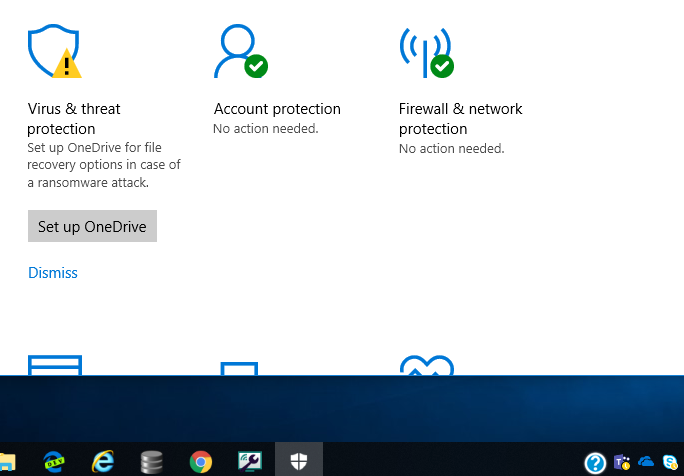
Task: Dismiss the OneDrive recommendation
Action: pos(53,273)
